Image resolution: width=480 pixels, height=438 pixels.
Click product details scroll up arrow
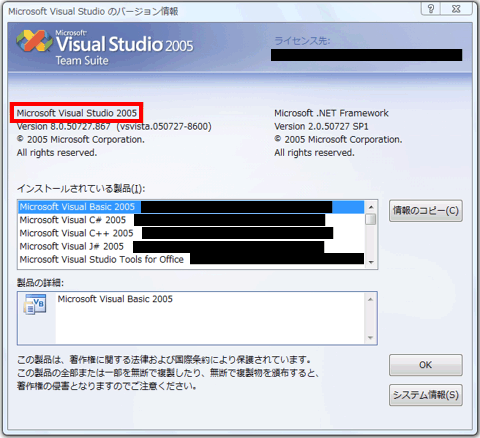point(370,299)
